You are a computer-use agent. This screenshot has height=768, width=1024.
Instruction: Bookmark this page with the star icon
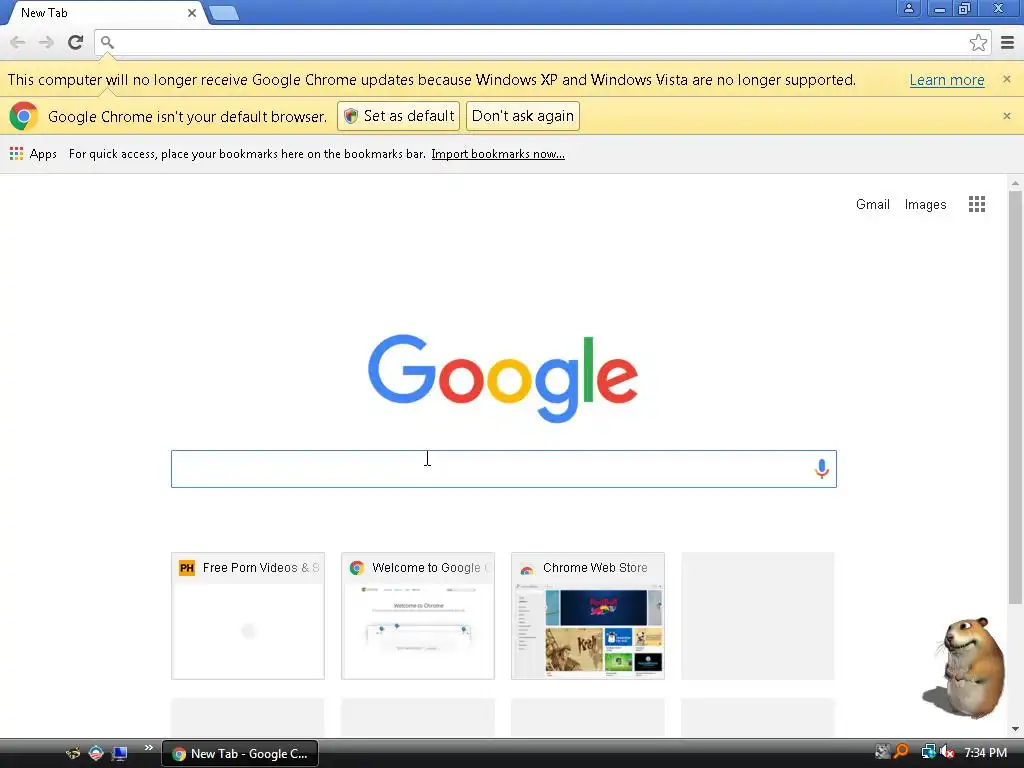pyautogui.click(x=978, y=42)
